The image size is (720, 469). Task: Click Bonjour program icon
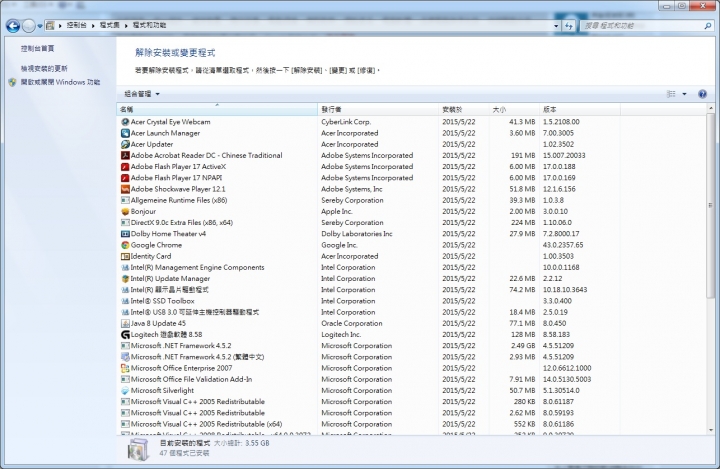125,211
